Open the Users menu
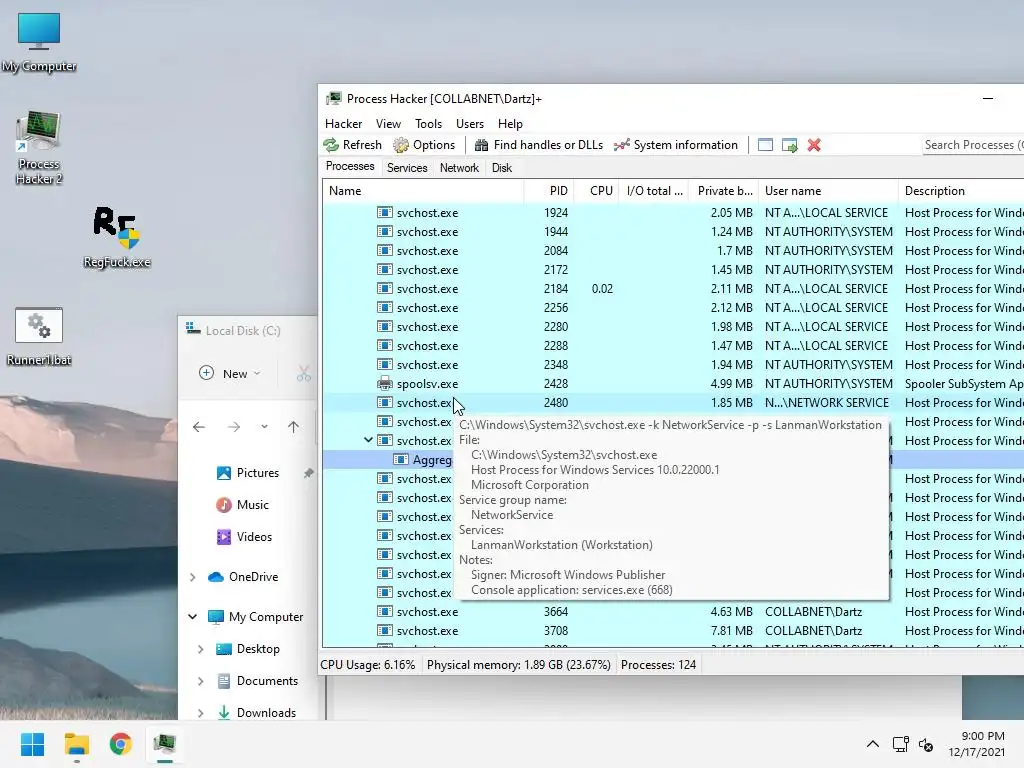The image size is (1024, 768). pyautogui.click(x=470, y=123)
